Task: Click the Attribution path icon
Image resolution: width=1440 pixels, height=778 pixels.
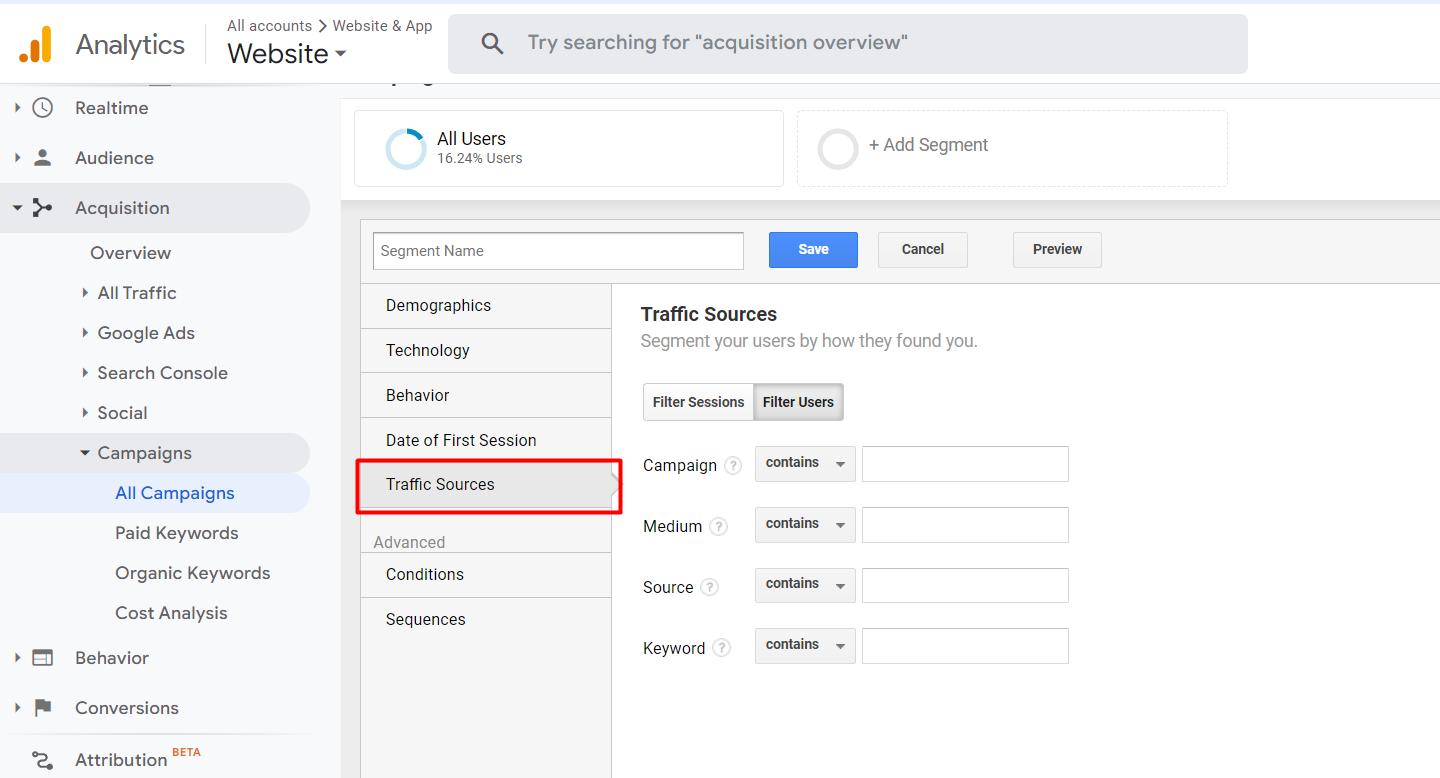Action: [x=42, y=760]
